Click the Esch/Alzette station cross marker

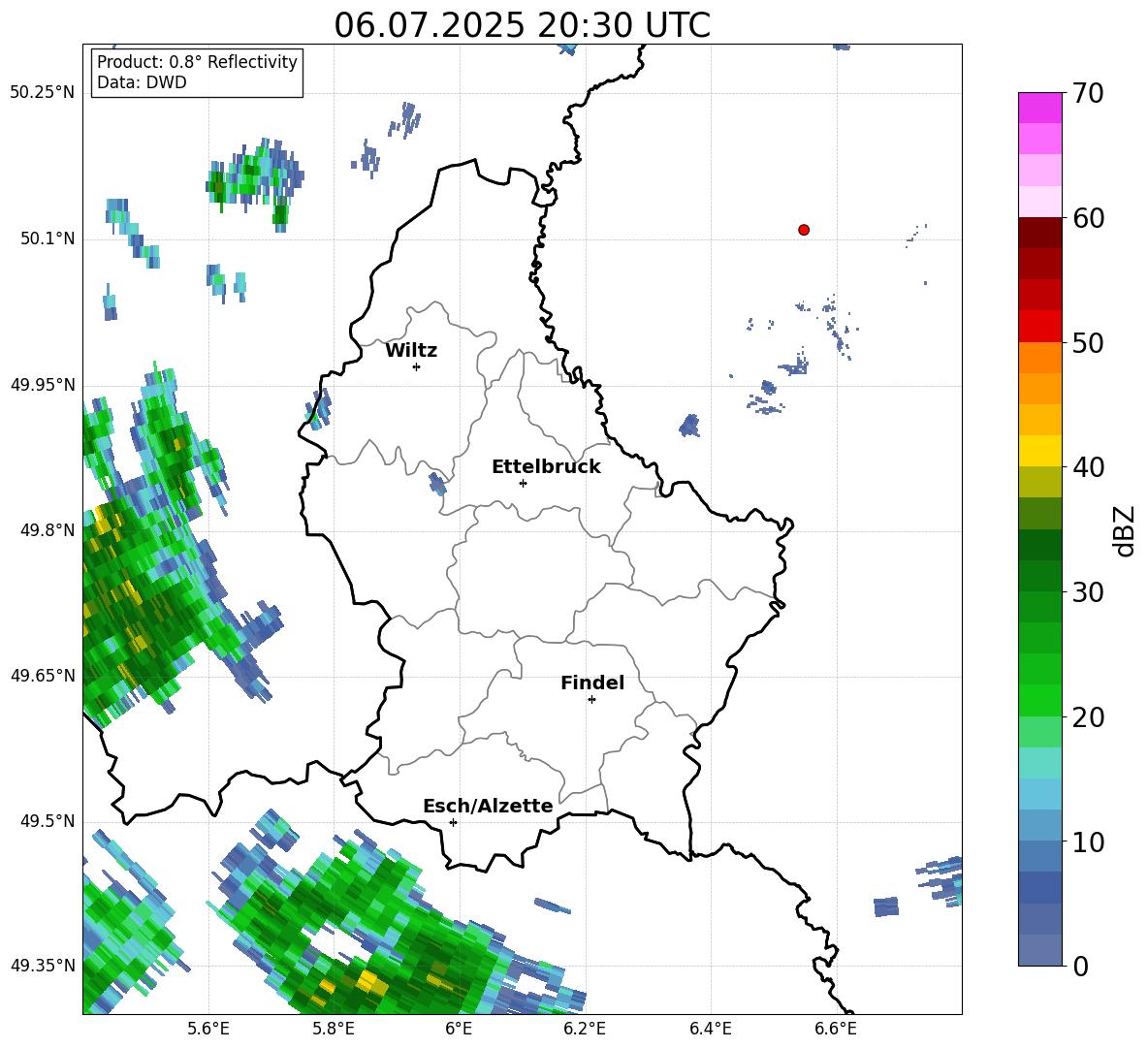[x=453, y=822]
